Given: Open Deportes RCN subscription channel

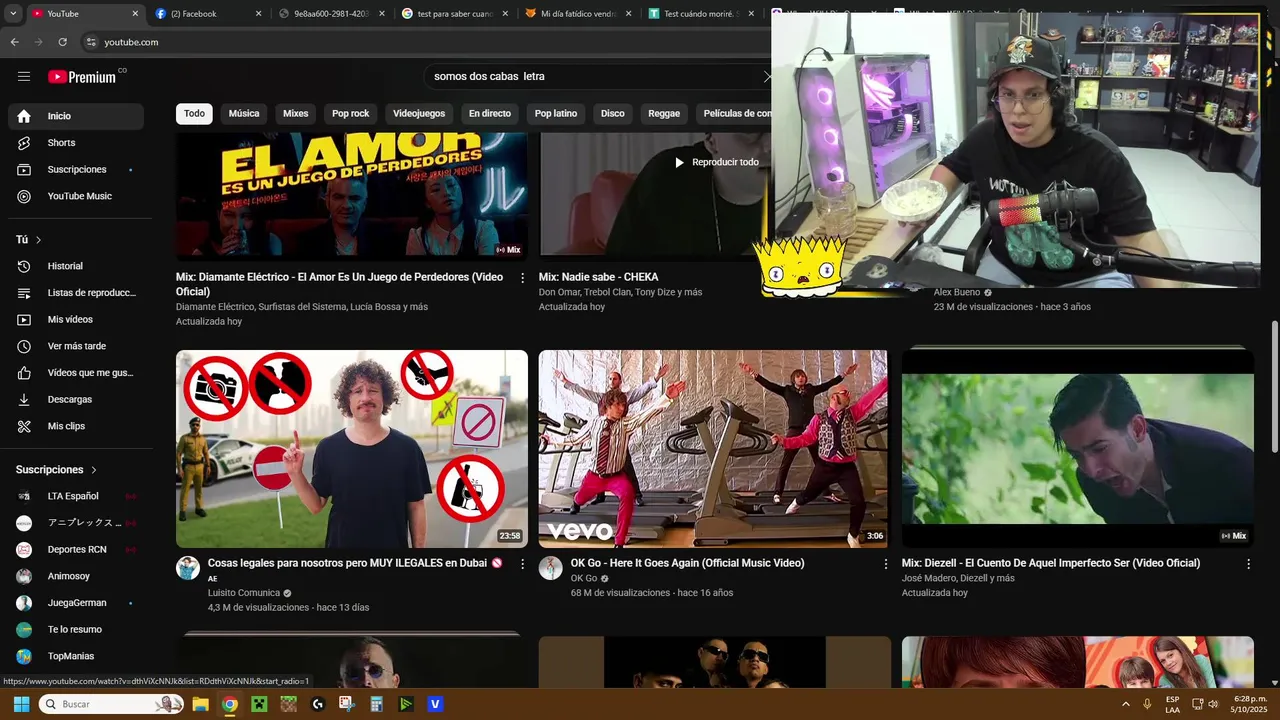Looking at the screenshot, I should [x=76, y=549].
